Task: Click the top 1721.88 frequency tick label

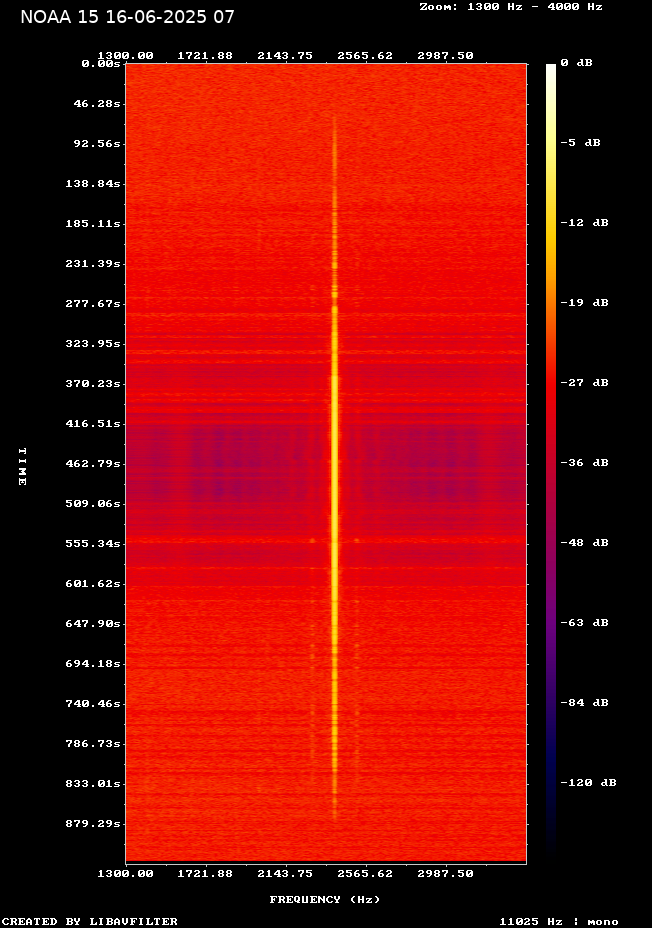Action: click(x=205, y=55)
